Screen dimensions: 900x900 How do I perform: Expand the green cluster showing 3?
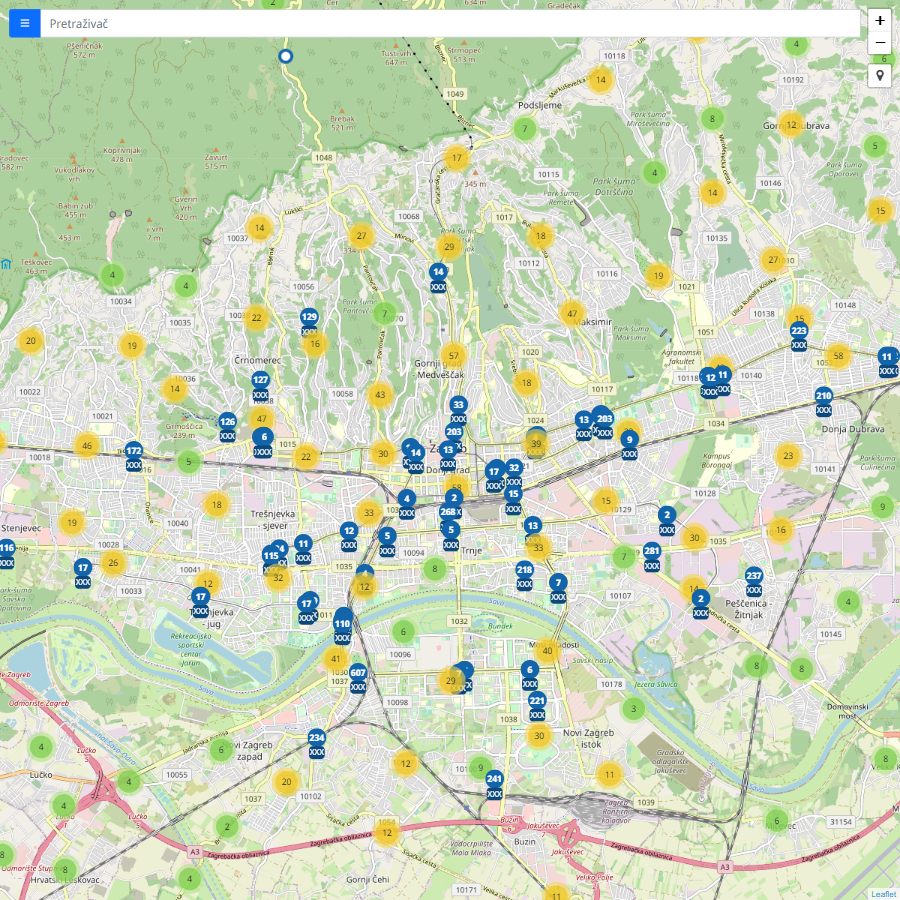point(632,709)
